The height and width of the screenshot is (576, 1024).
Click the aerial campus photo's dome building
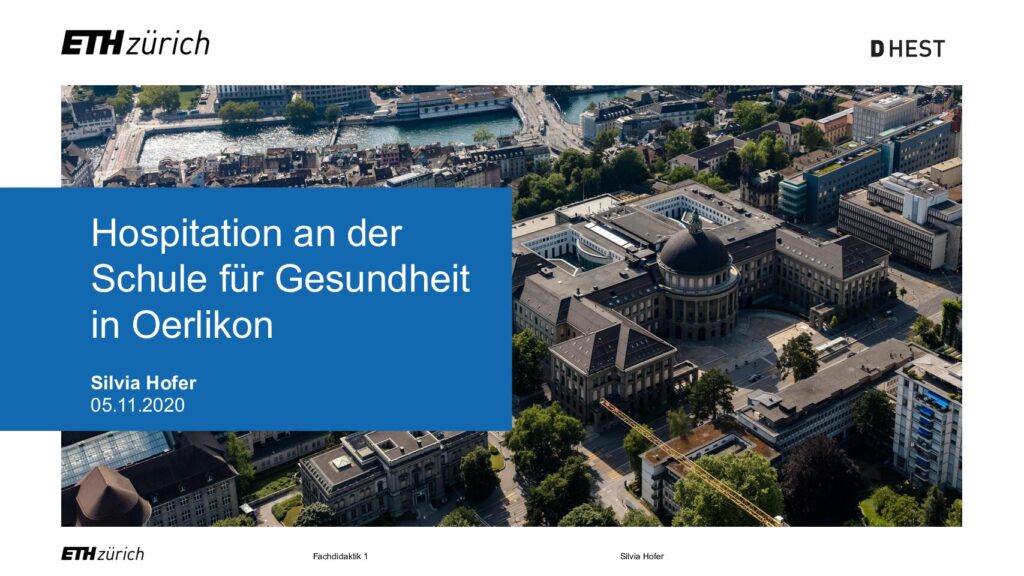click(696, 274)
